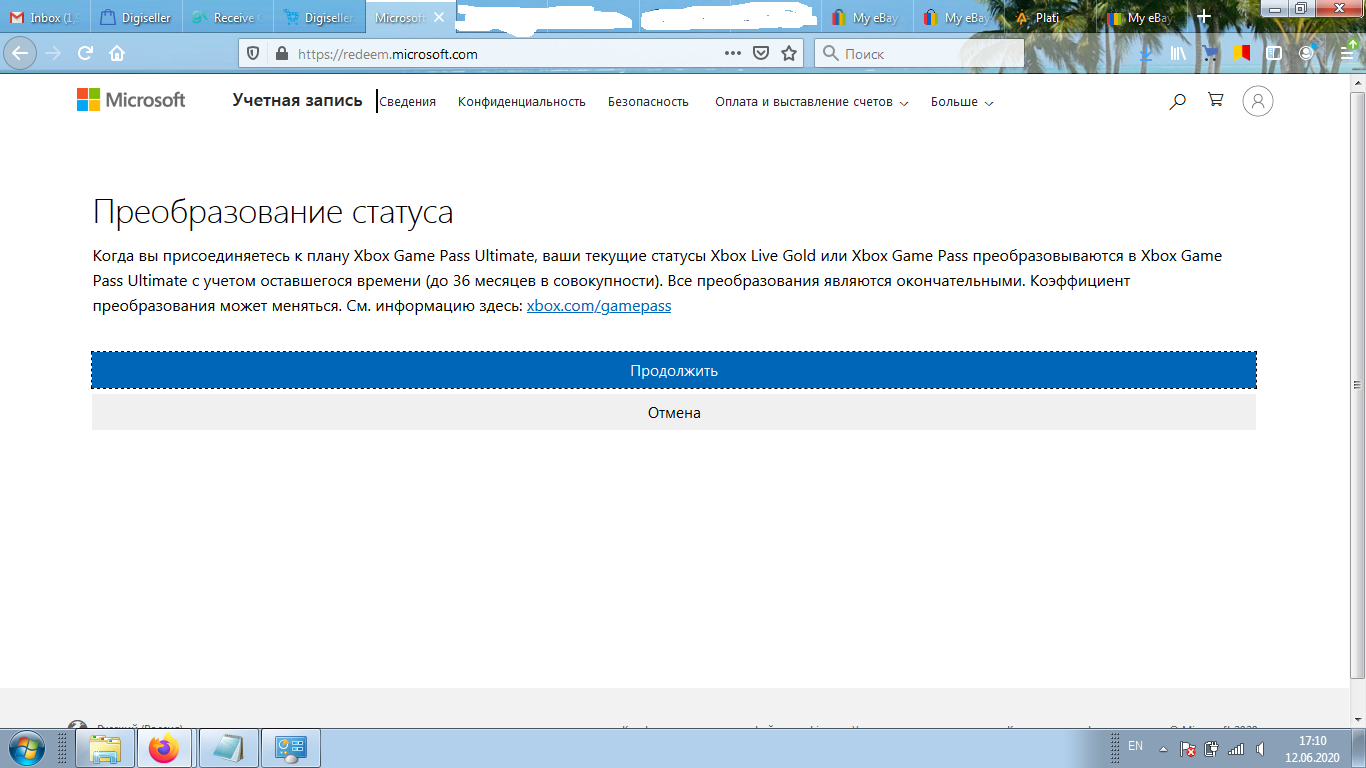Click the network signal tray icon
Viewport: 1366px width, 768px height.
[1236, 748]
